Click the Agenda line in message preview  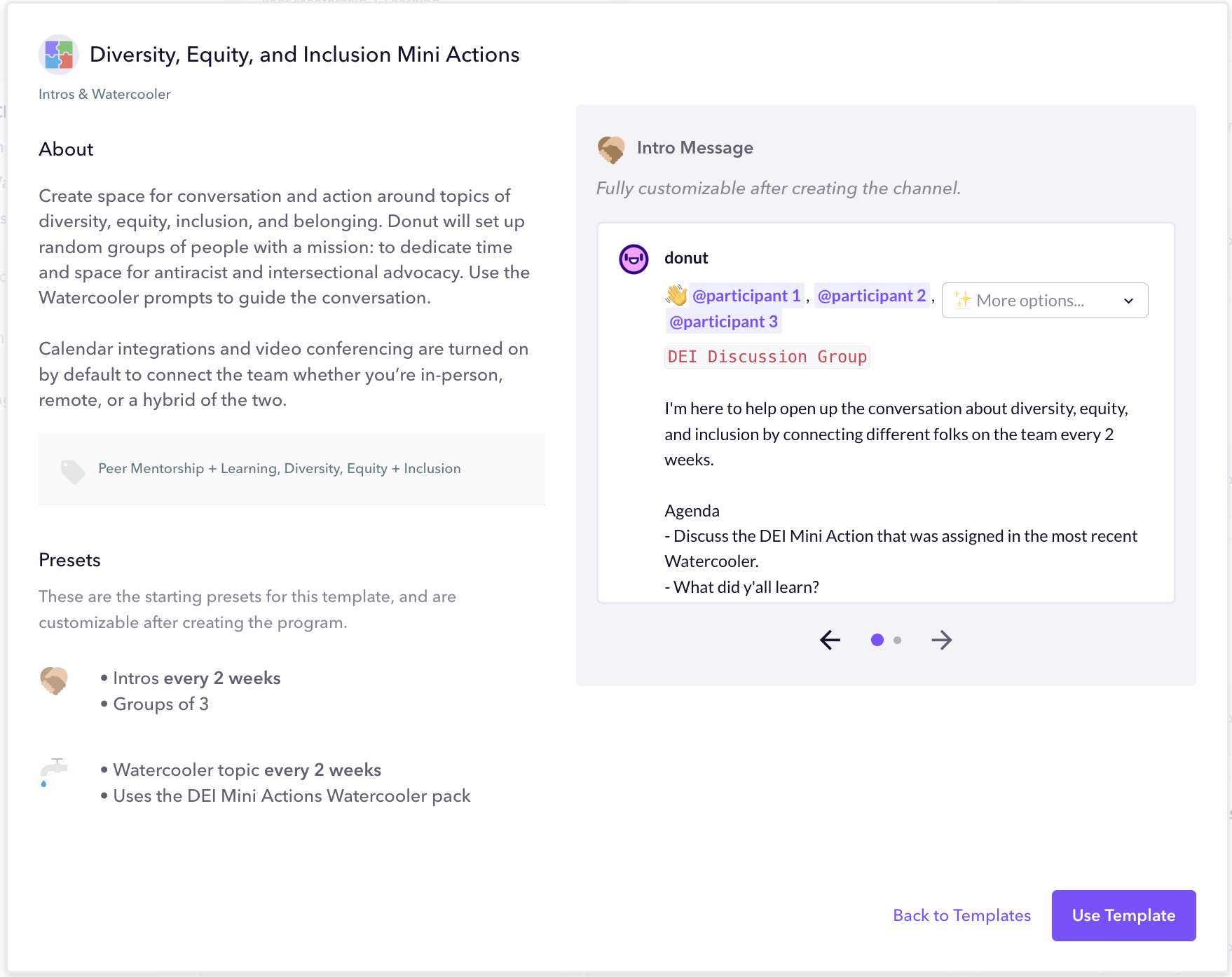point(692,511)
